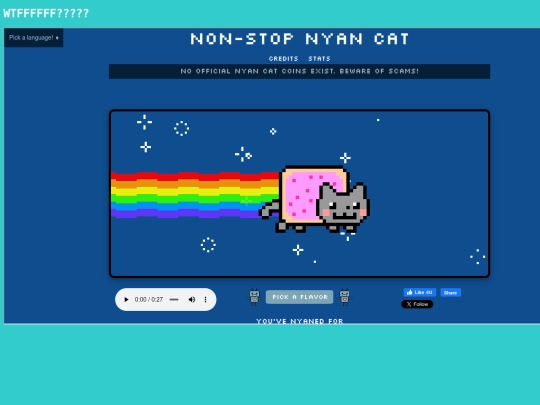Play the Nyan Cat audio track
Viewport: 540px width, 405px height.
click(x=126, y=300)
